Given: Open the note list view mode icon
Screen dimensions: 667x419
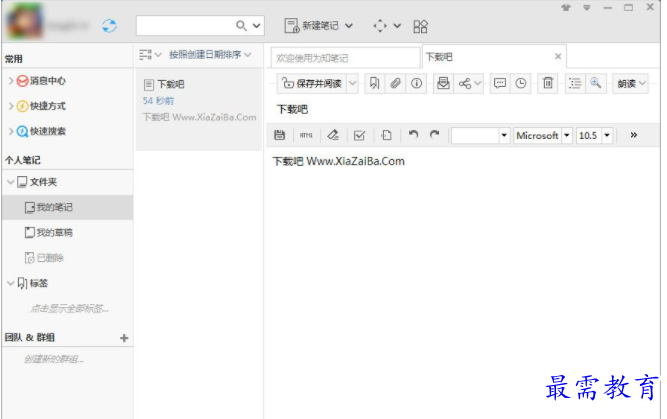Looking at the screenshot, I should coord(146,54).
